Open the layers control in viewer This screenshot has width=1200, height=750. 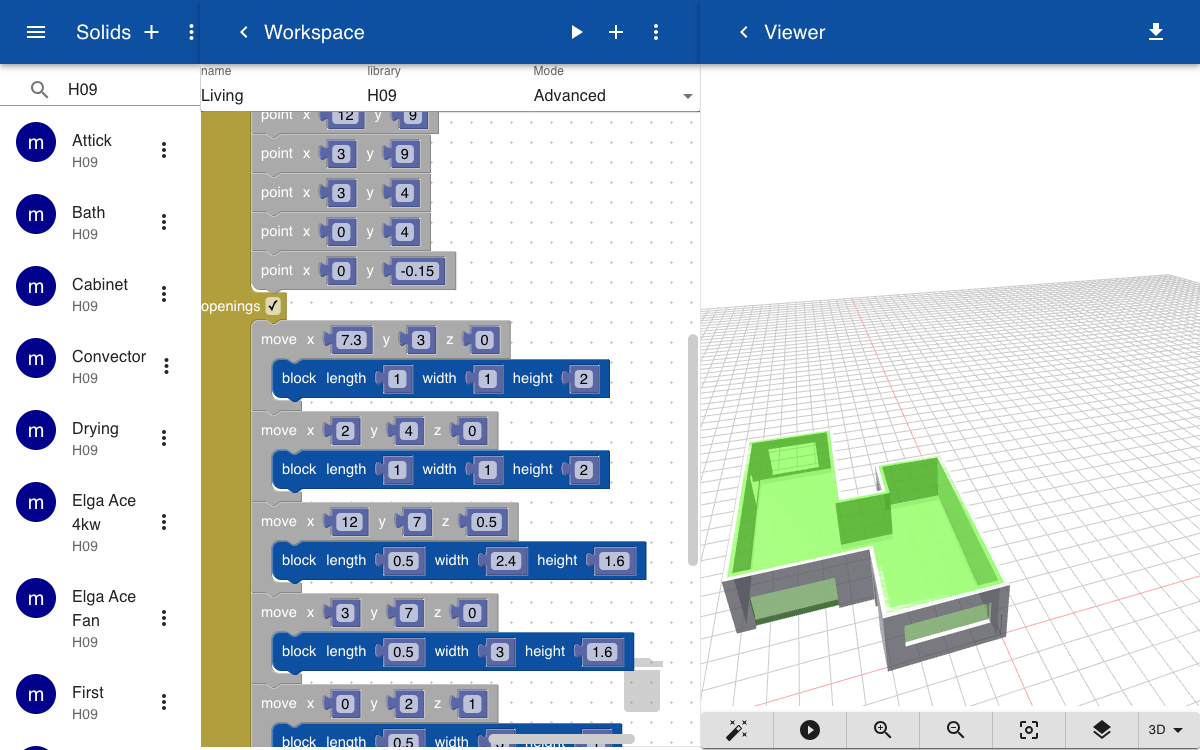pos(1102,730)
